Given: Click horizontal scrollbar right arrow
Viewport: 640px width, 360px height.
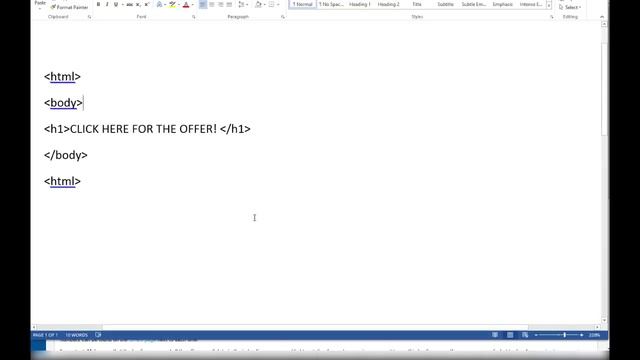Looking at the screenshot, I should click(x=598, y=327).
